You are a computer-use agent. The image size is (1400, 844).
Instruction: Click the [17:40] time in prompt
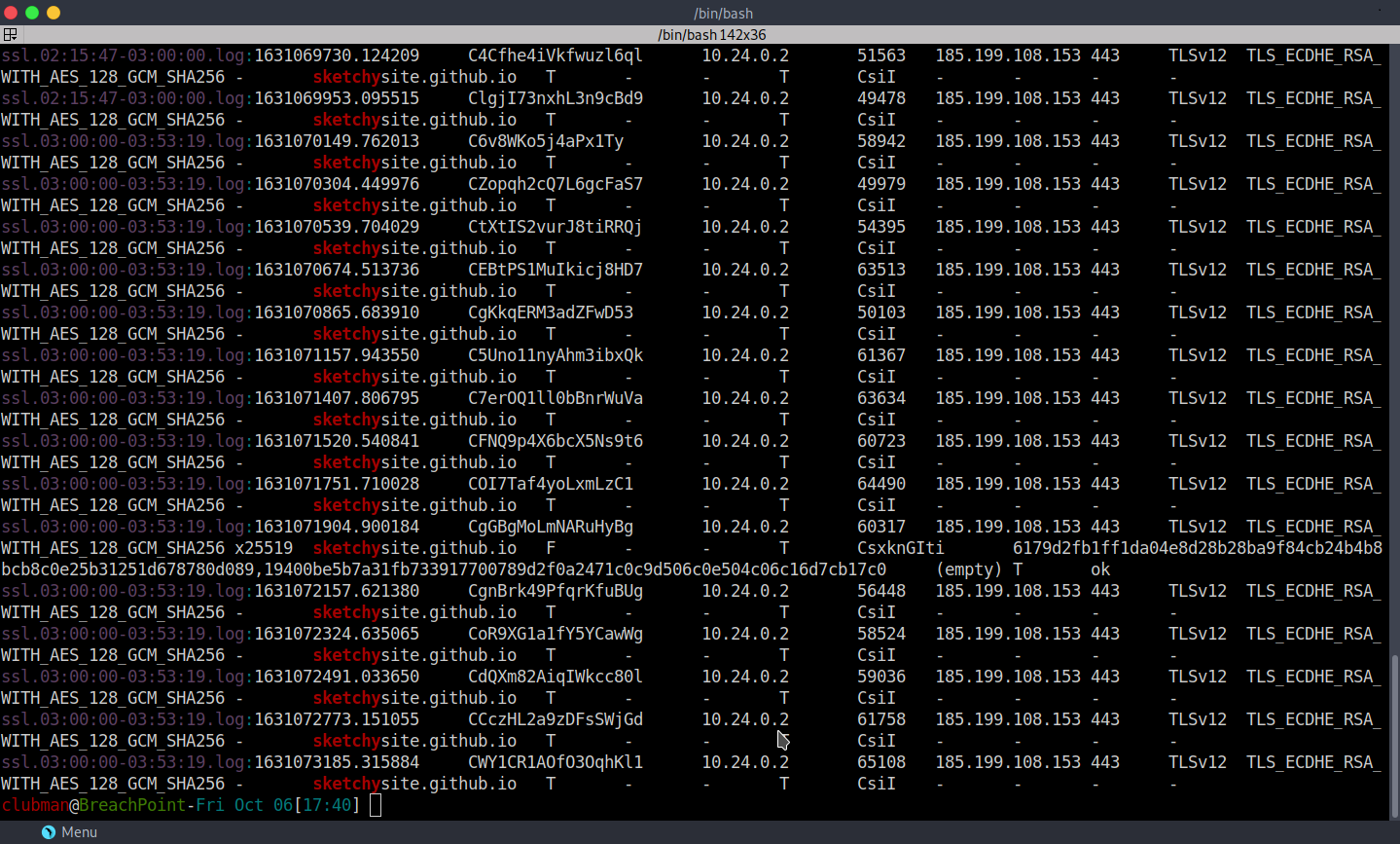pyautogui.click(x=327, y=805)
